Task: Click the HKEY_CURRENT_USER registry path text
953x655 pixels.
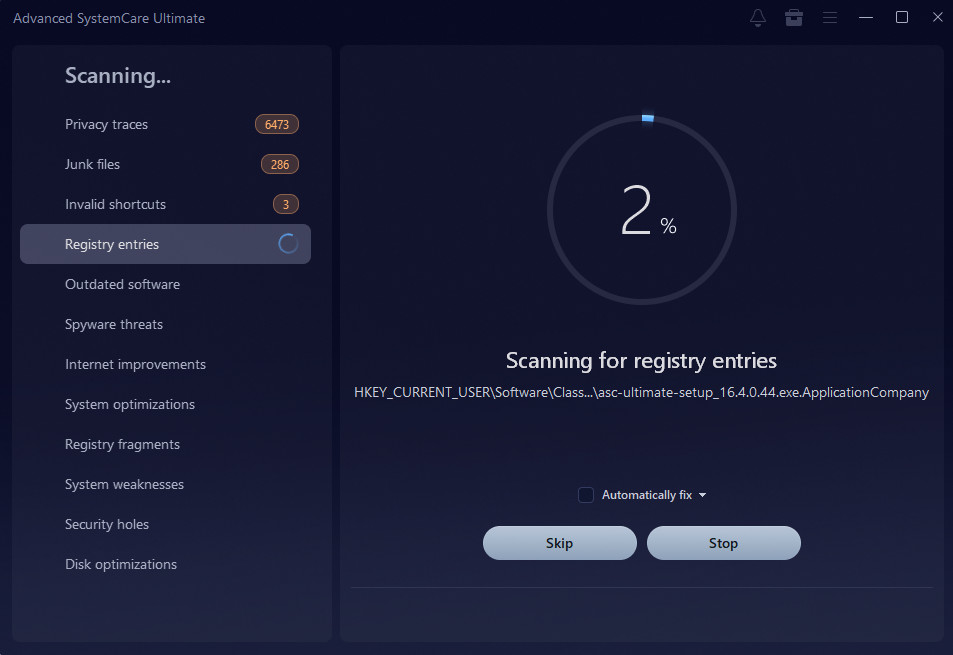Action: [x=641, y=393]
